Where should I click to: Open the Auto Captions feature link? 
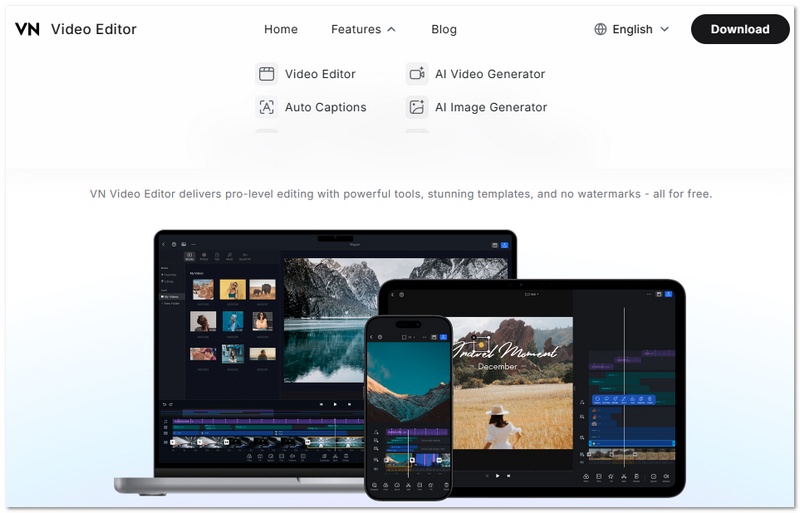tap(326, 107)
